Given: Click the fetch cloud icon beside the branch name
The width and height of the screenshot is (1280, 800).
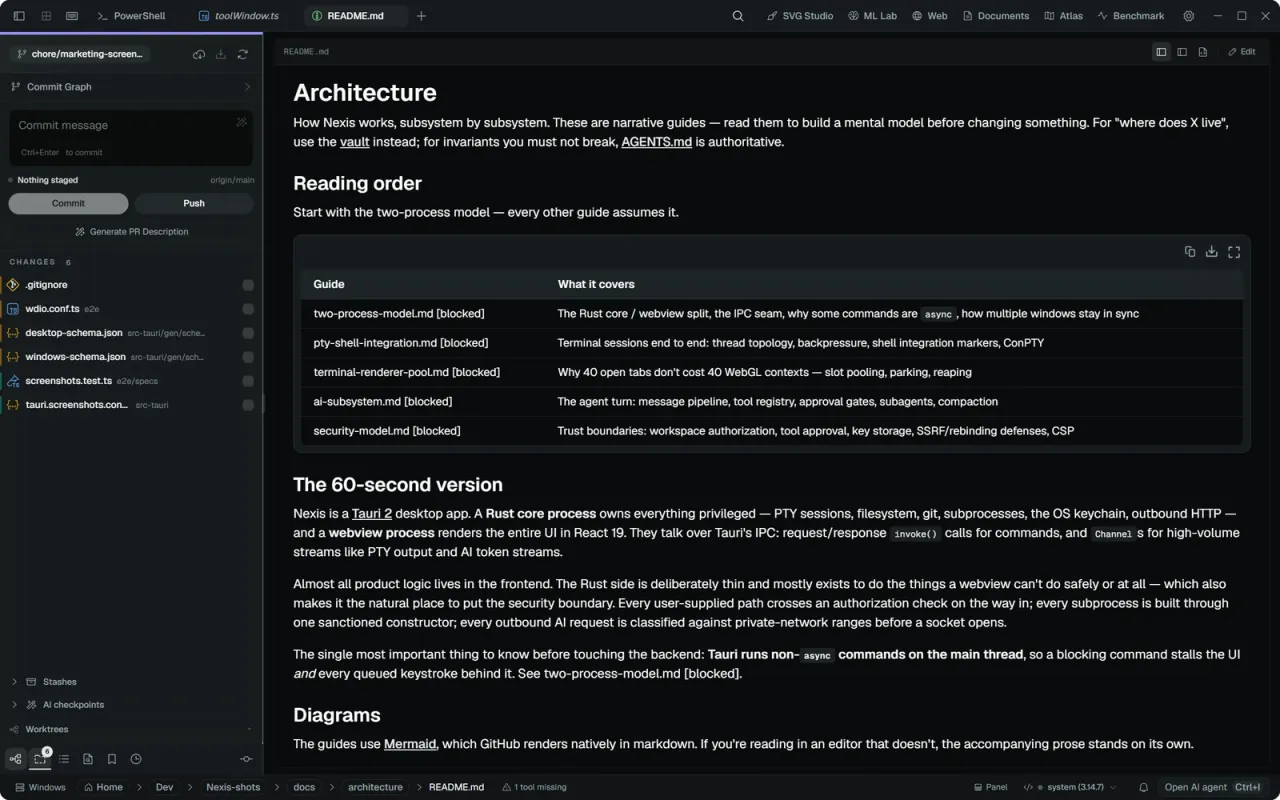Looking at the screenshot, I should 199,54.
